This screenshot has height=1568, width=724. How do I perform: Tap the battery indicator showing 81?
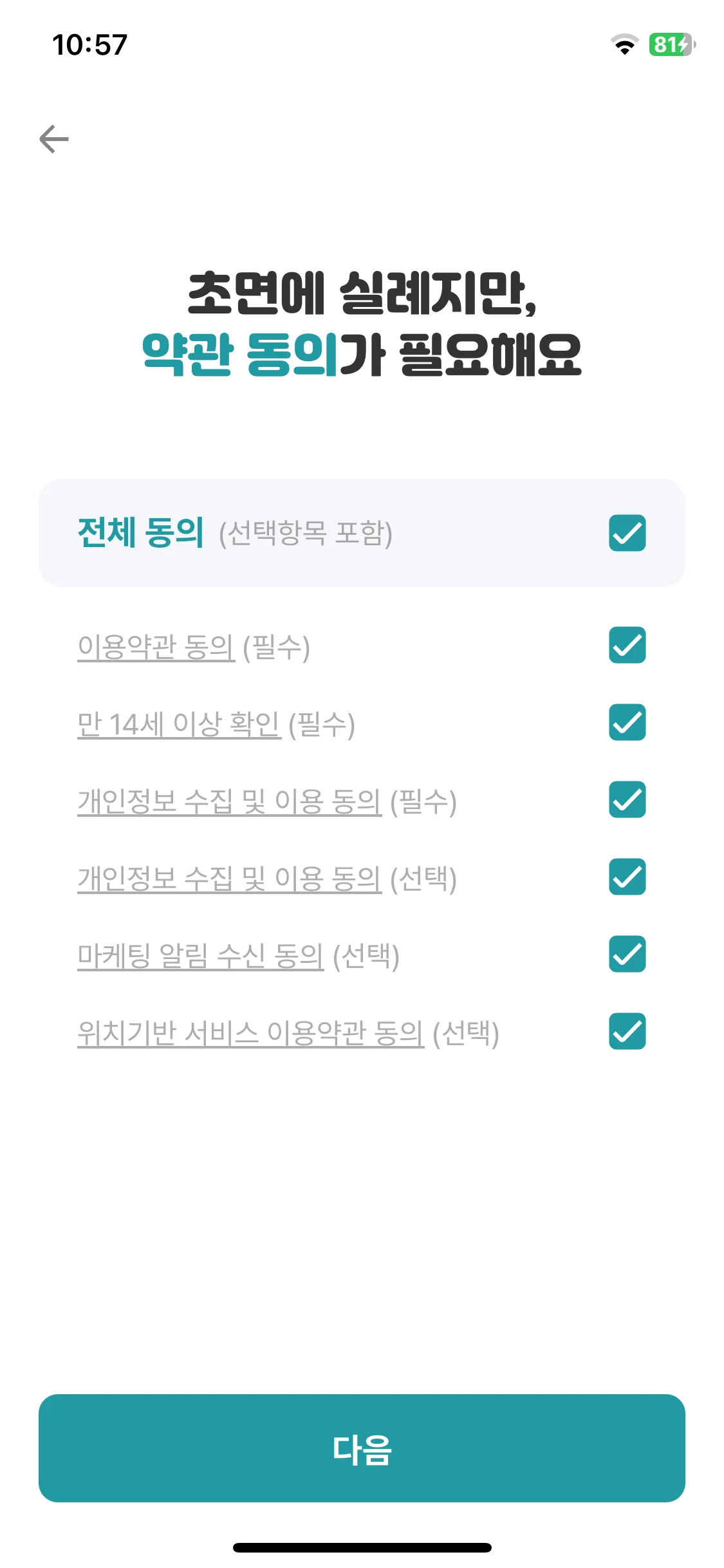(672, 44)
